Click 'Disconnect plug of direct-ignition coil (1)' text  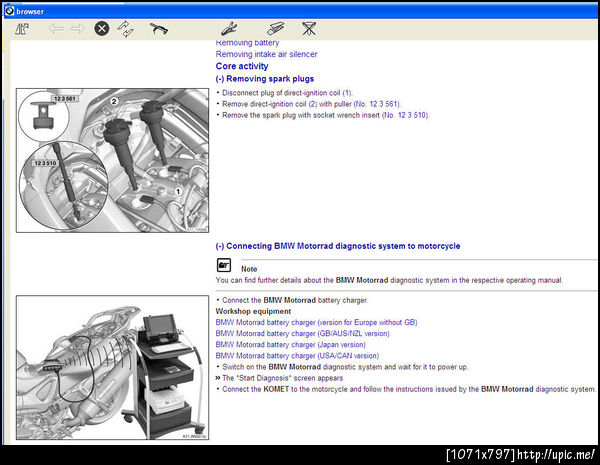(287, 93)
